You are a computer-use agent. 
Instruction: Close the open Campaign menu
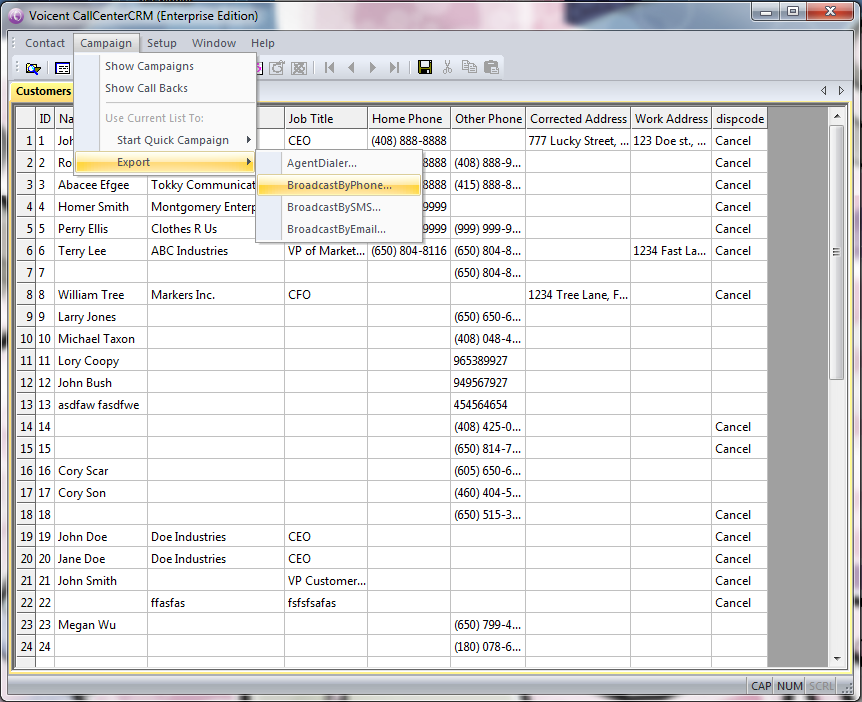click(x=106, y=43)
